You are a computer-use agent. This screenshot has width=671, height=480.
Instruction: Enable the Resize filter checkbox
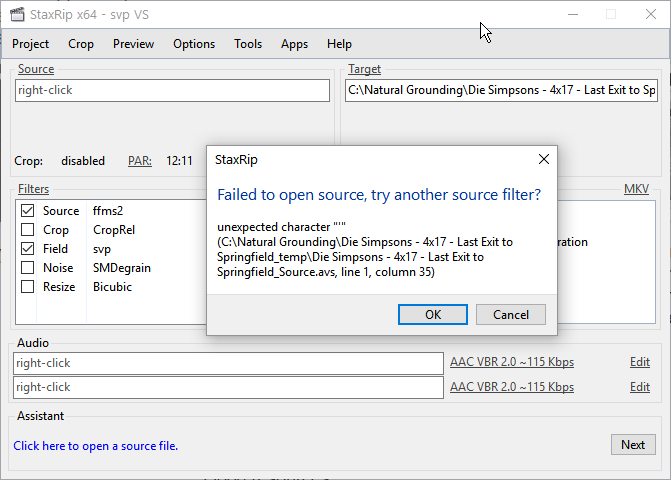point(27,287)
